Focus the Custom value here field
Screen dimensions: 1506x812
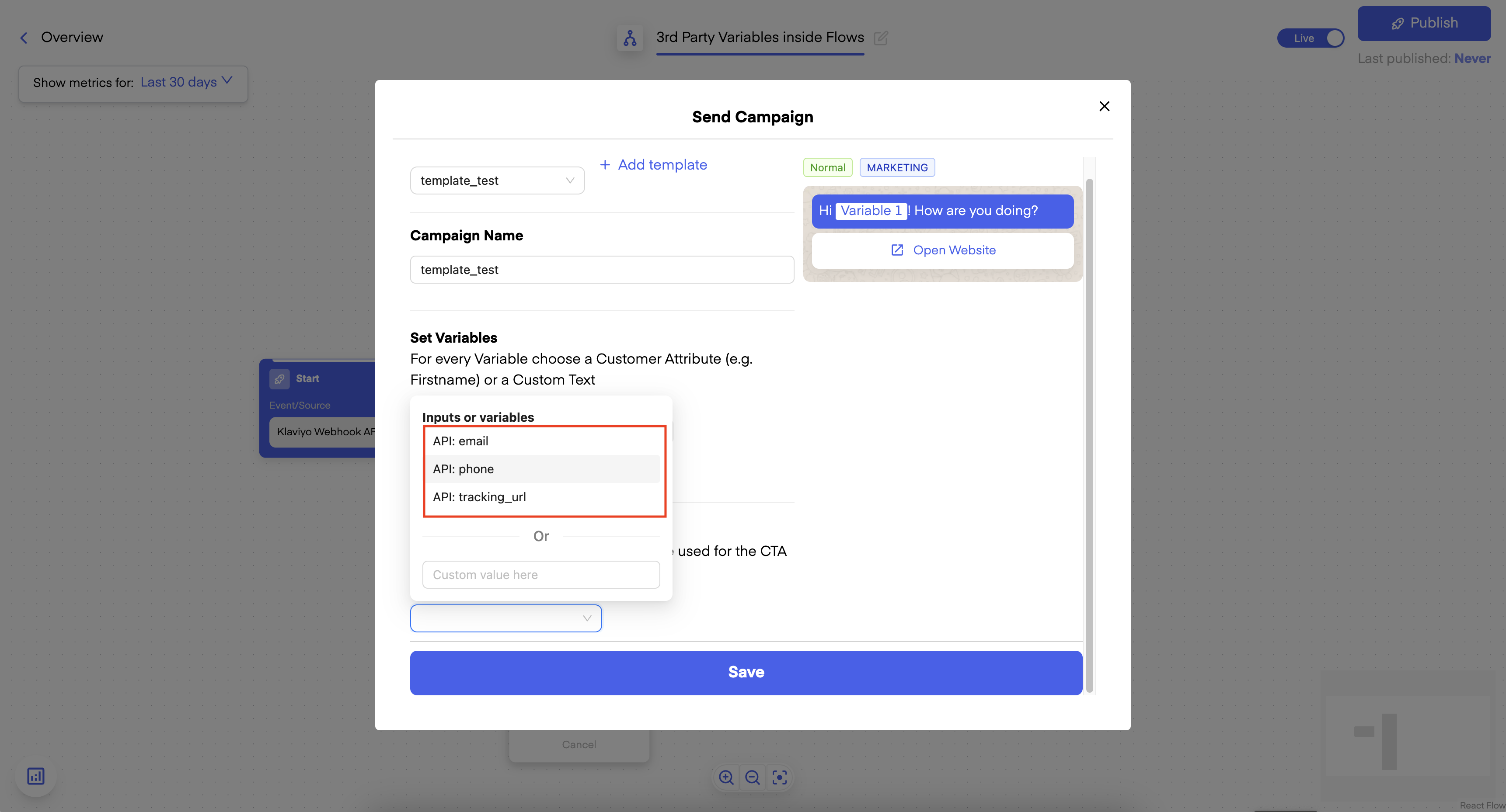point(541,575)
